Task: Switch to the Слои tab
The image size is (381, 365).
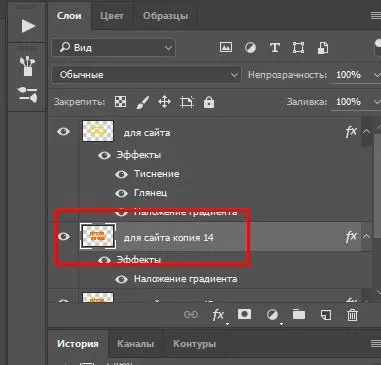Action: 69,16
